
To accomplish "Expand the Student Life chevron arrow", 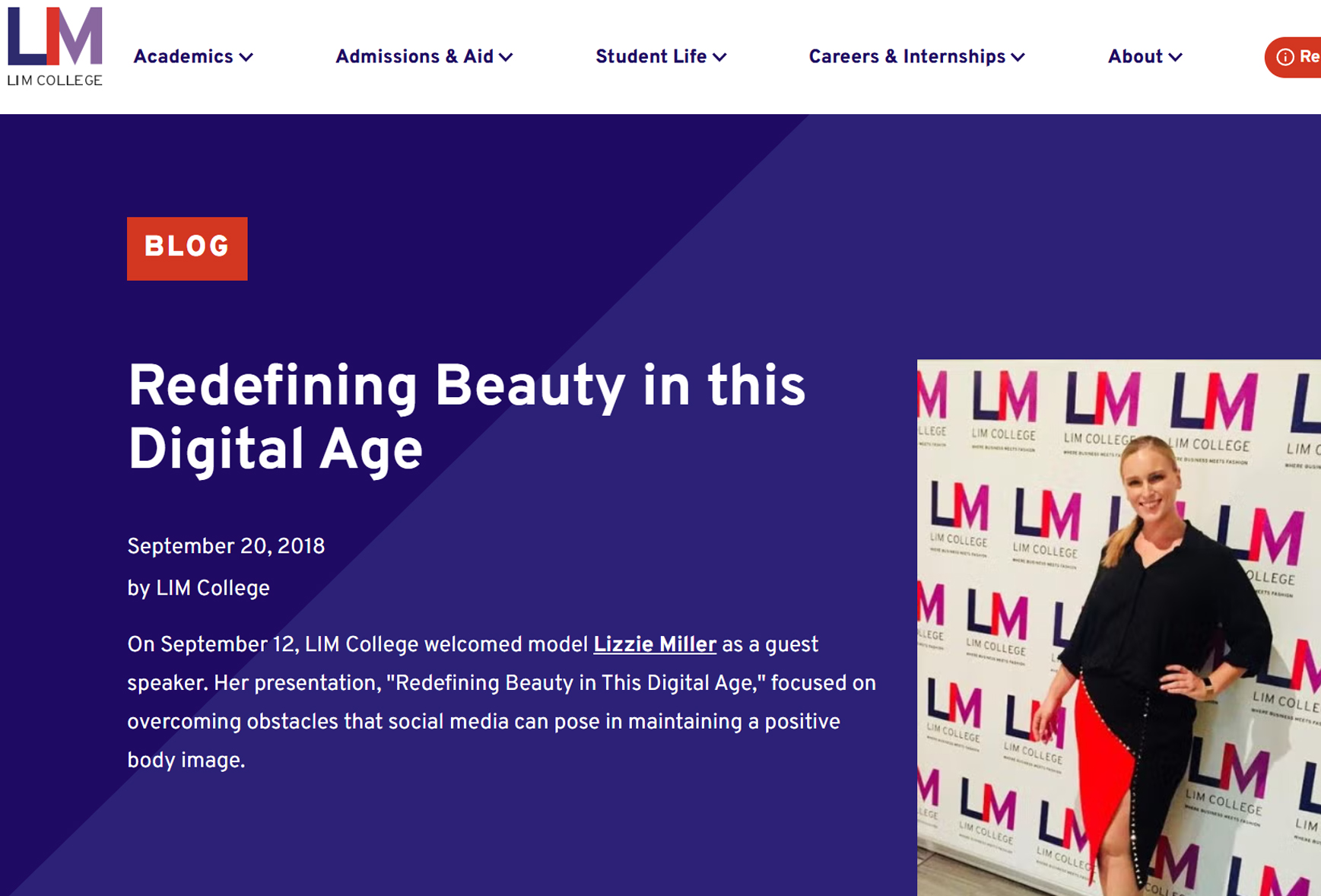I will (x=719, y=58).
